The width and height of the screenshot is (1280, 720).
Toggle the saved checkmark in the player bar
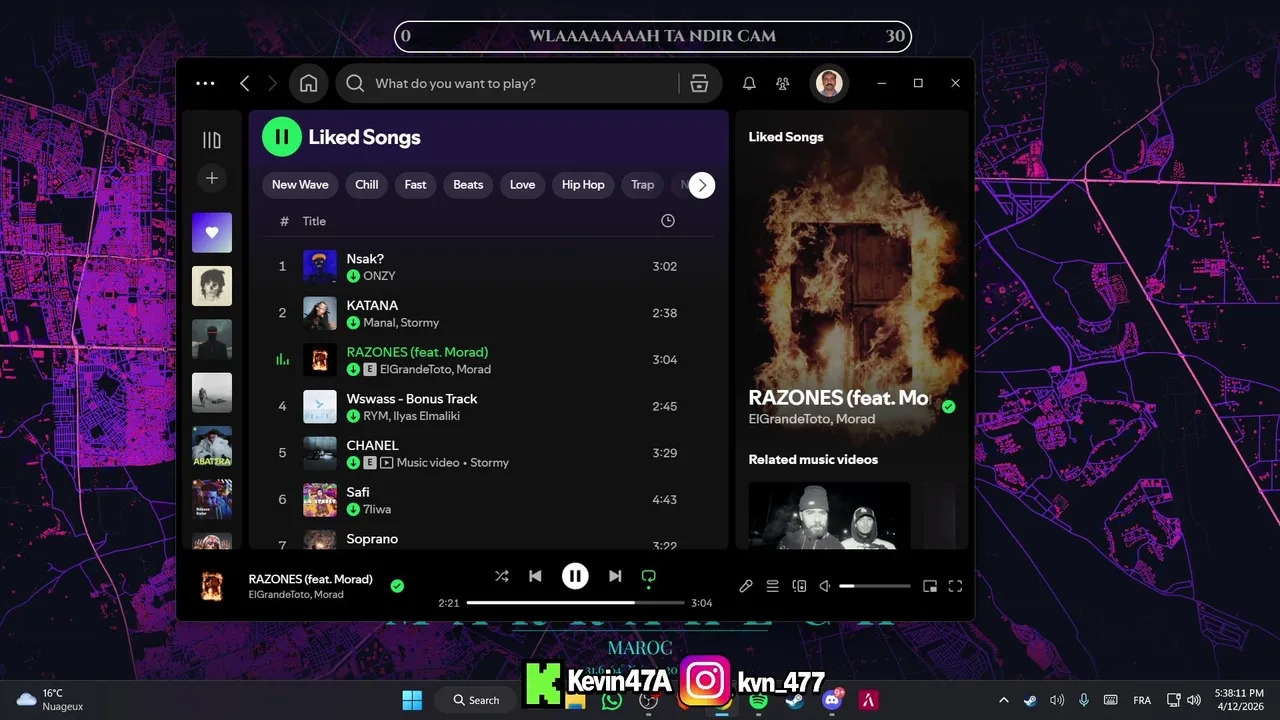pos(397,586)
